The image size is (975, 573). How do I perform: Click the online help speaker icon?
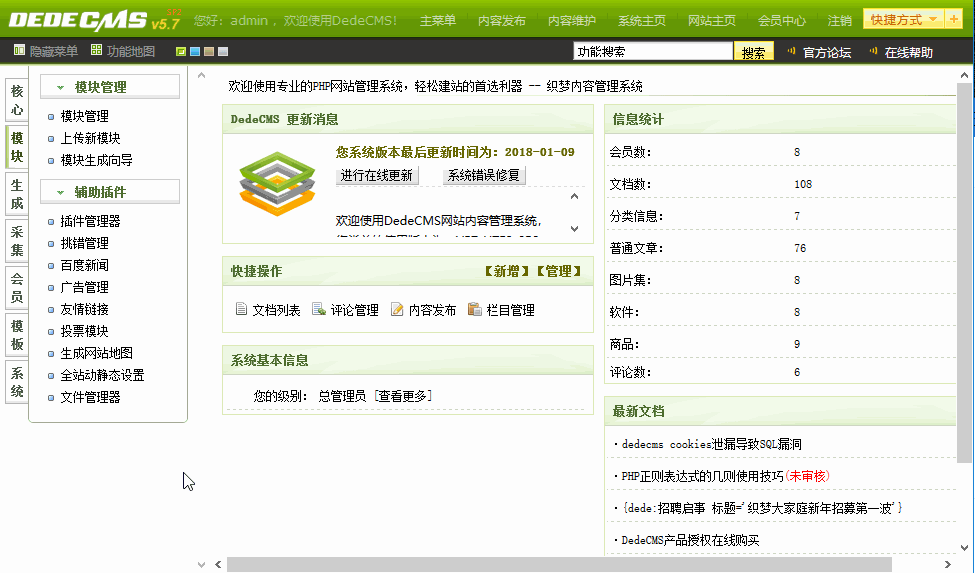tap(873, 51)
